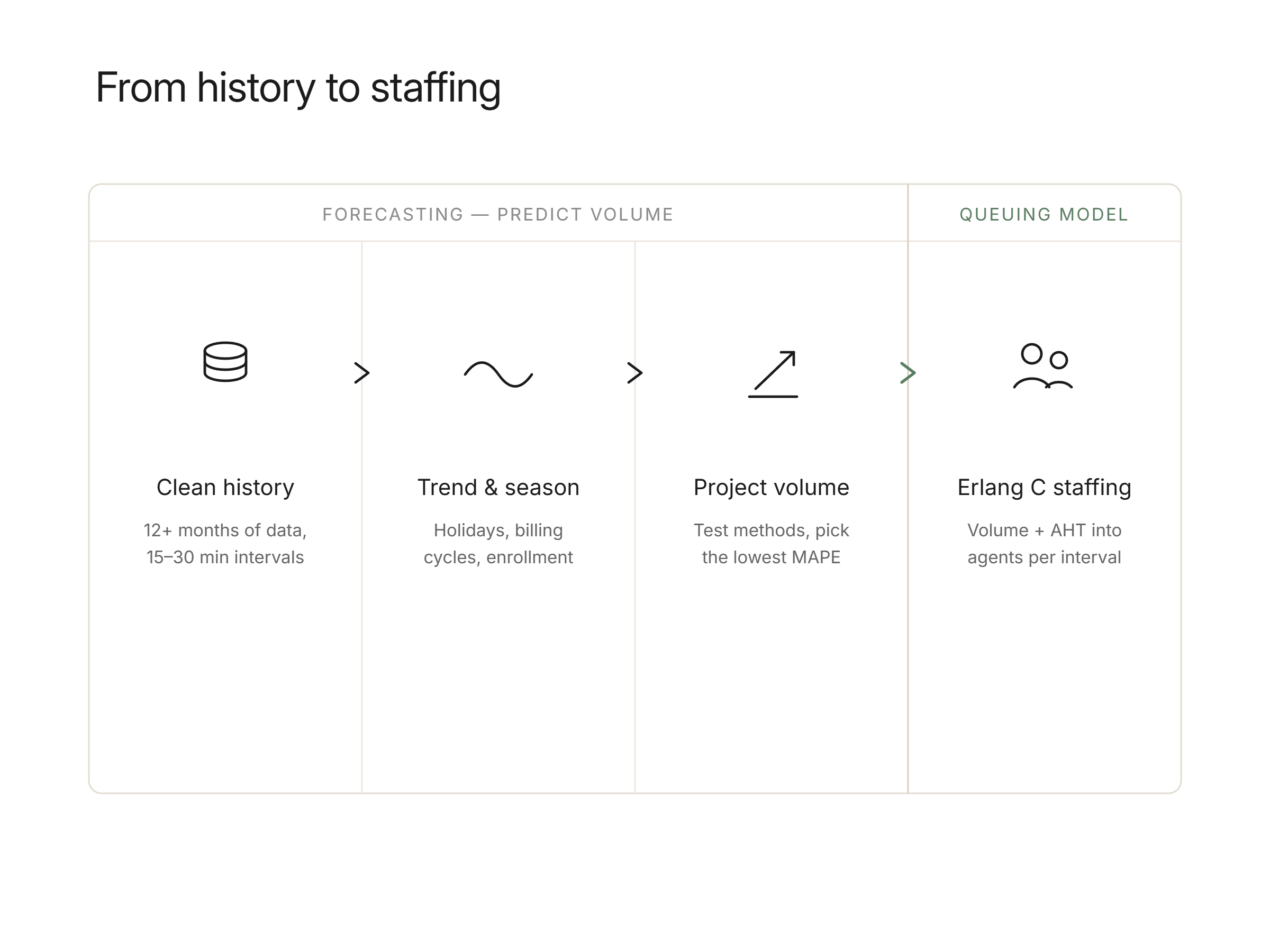Click the text 'Holidays, billing'
Viewport: 1270px width, 952px height.
pyautogui.click(x=498, y=530)
